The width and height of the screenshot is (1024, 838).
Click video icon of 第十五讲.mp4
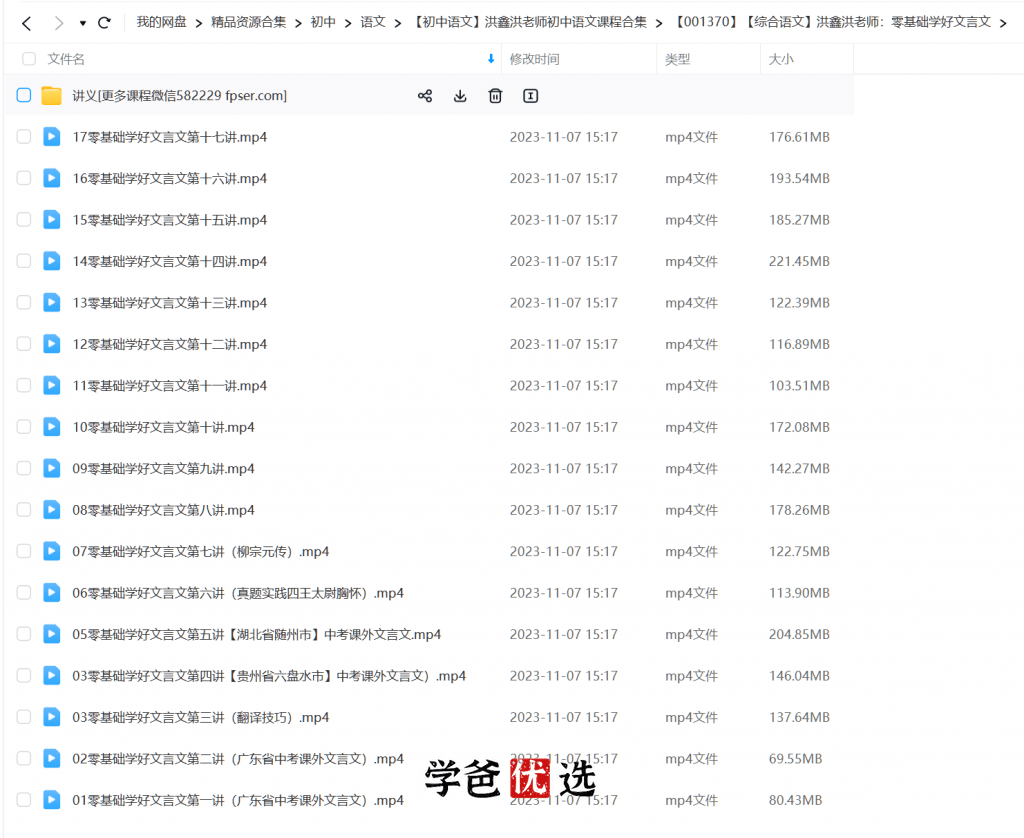point(52,219)
